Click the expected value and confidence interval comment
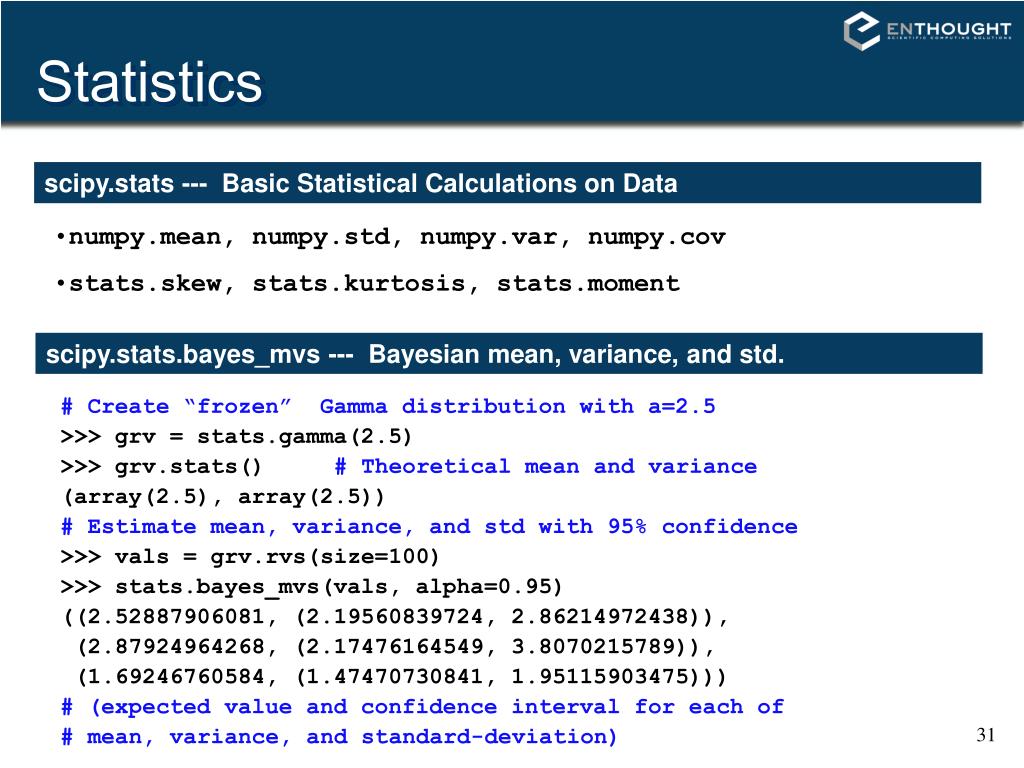The width and height of the screenshot is (1024, 768). [x=423, y=707]
